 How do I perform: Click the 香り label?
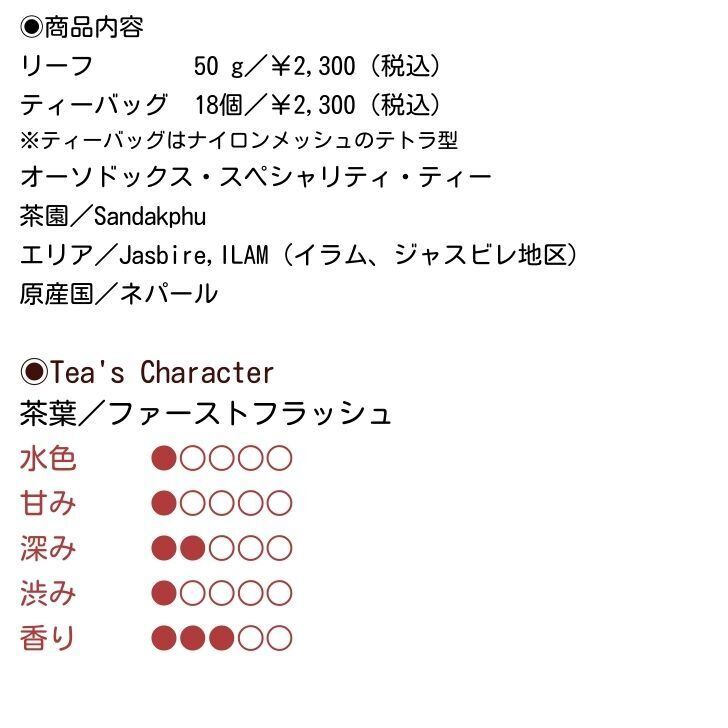click(48, 637)
